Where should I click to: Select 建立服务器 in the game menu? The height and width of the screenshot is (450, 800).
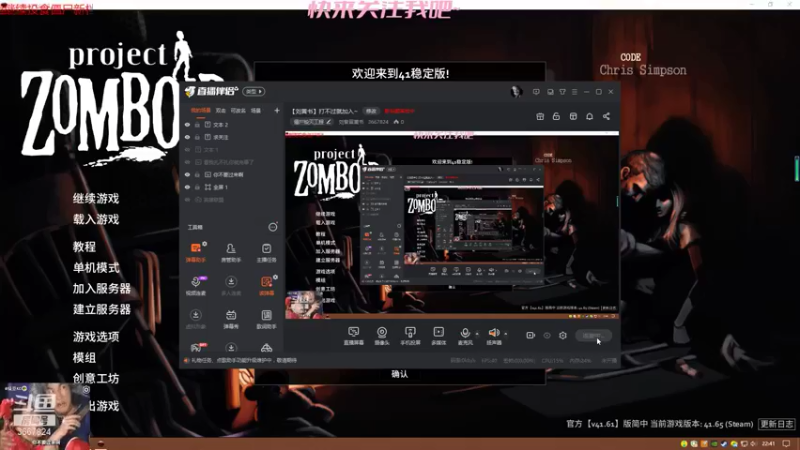point(102,309)
